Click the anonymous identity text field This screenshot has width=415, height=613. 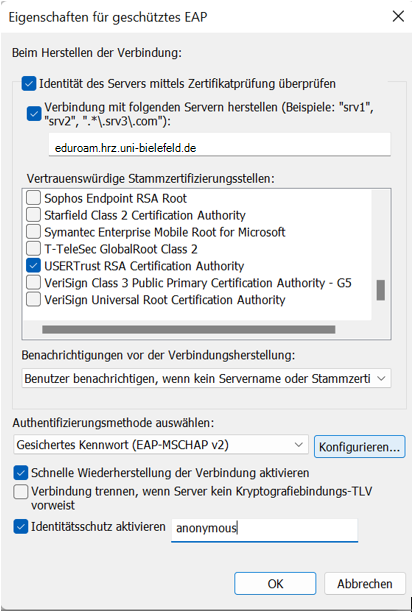(265, 531)
